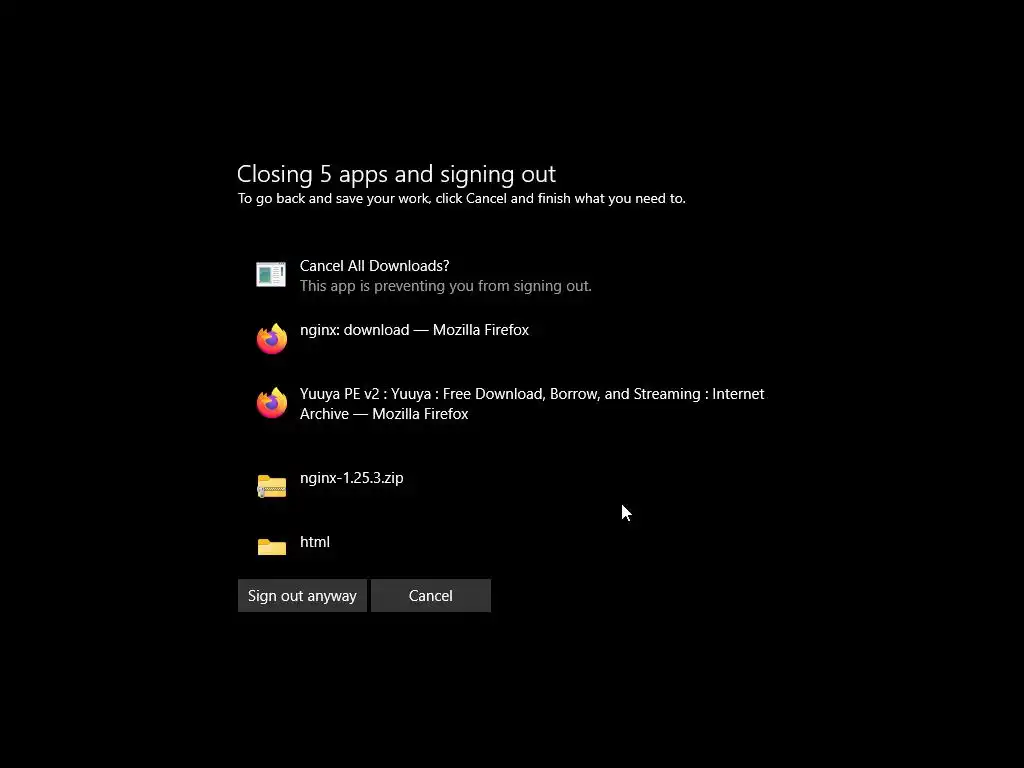The width and height of the screenshot is (1024, 768).
Task: Cancel the sign out process
Action: (430, 596)
